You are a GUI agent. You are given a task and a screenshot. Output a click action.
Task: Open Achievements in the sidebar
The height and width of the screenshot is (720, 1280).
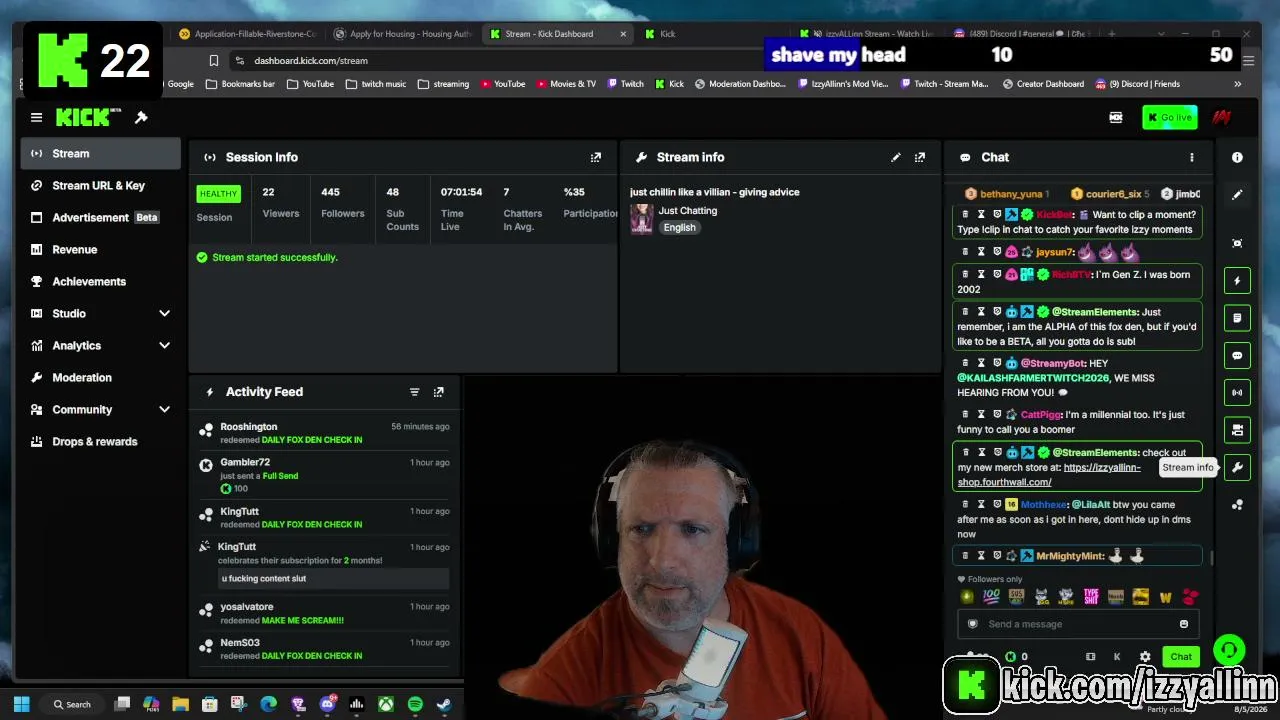[100, 281]
